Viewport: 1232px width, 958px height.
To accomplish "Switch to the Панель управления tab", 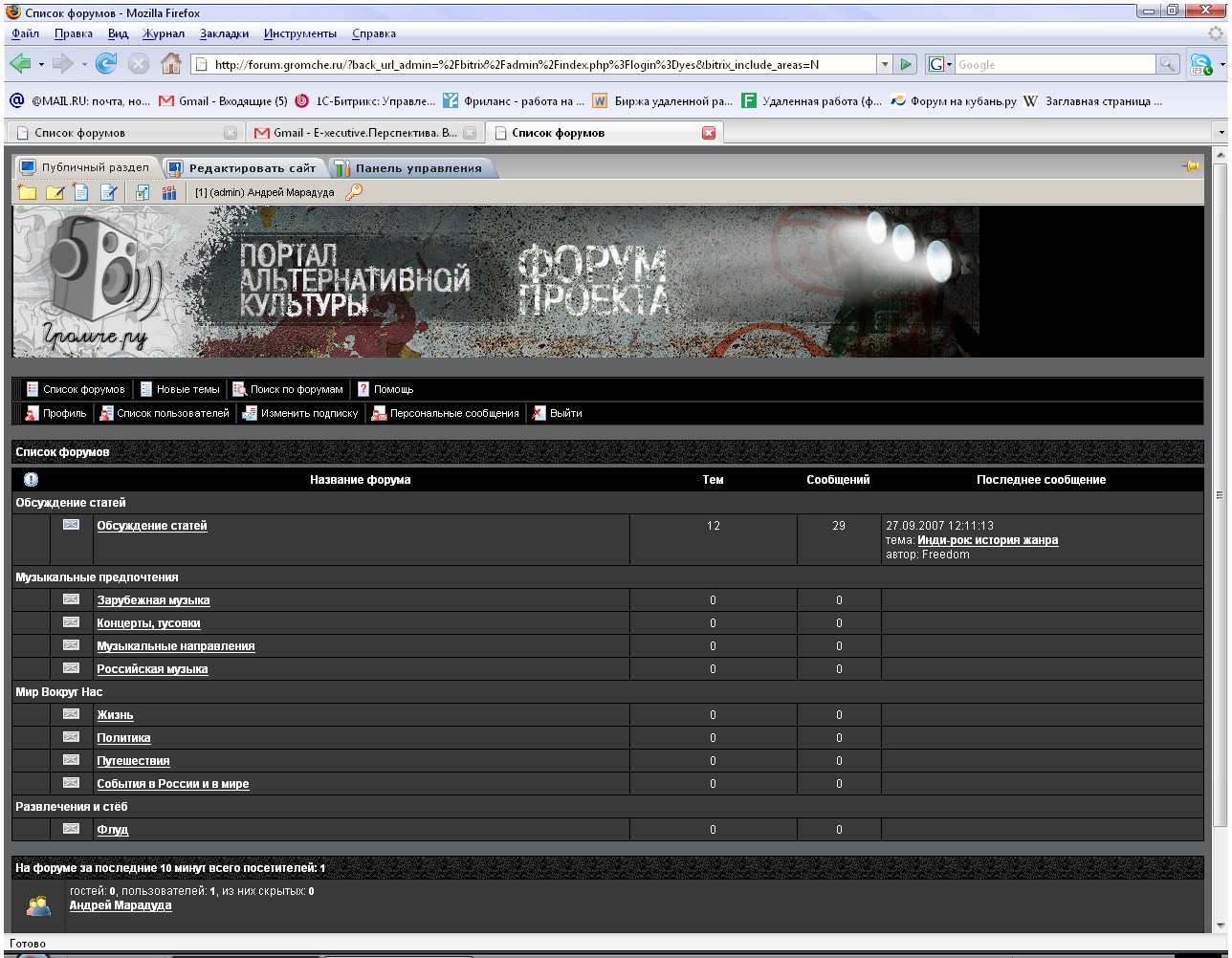I will 418,168.
